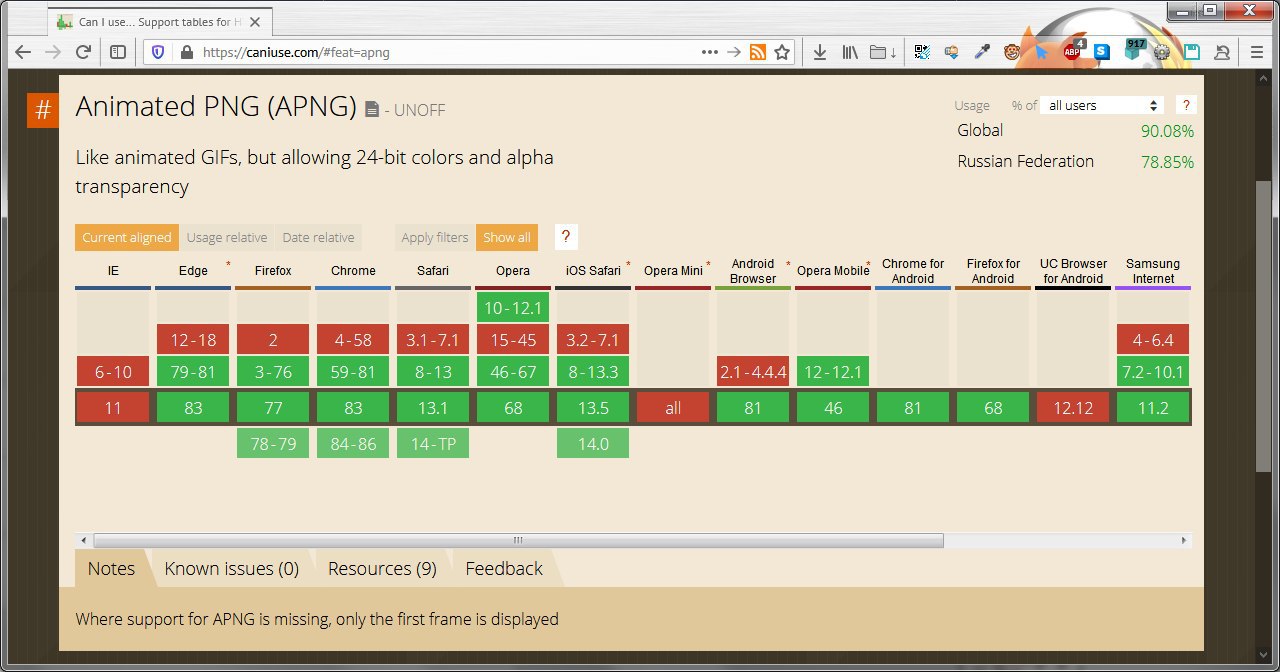Reload the caniuse page
This screenshot has width=1280, height=672.
tap(83, 52)
